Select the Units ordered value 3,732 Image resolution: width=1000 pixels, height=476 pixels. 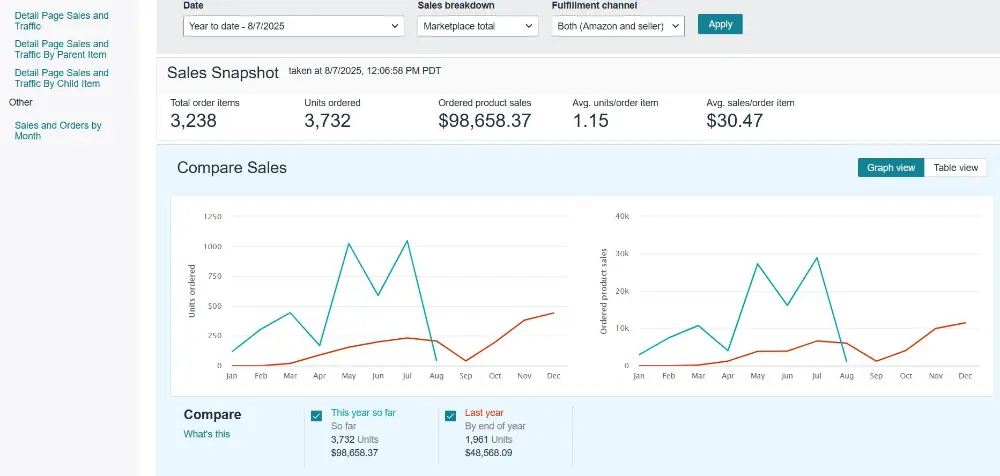pos(327,121)
